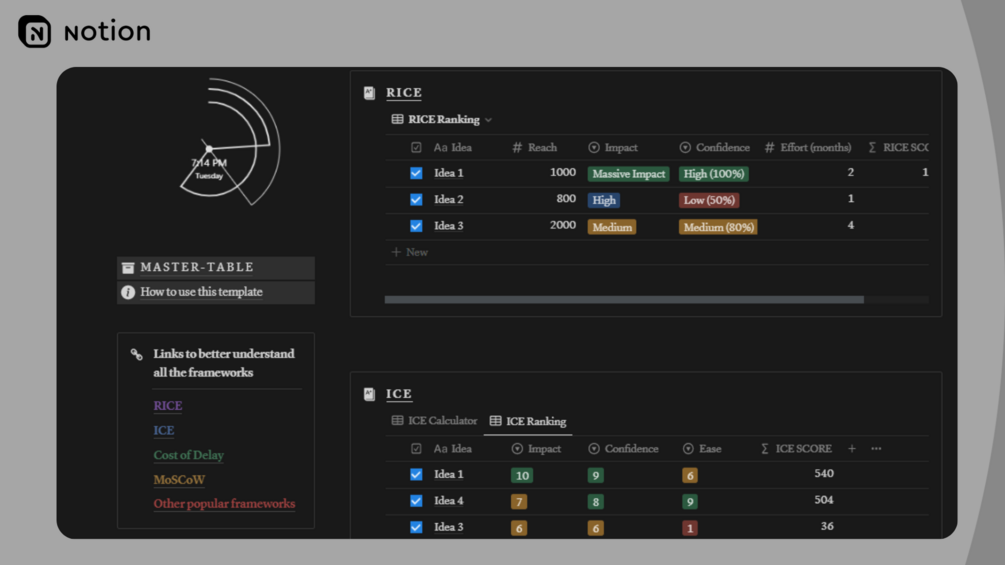
Task: Uncheck Idea 1 in ICE table
Action: [417, 474]
